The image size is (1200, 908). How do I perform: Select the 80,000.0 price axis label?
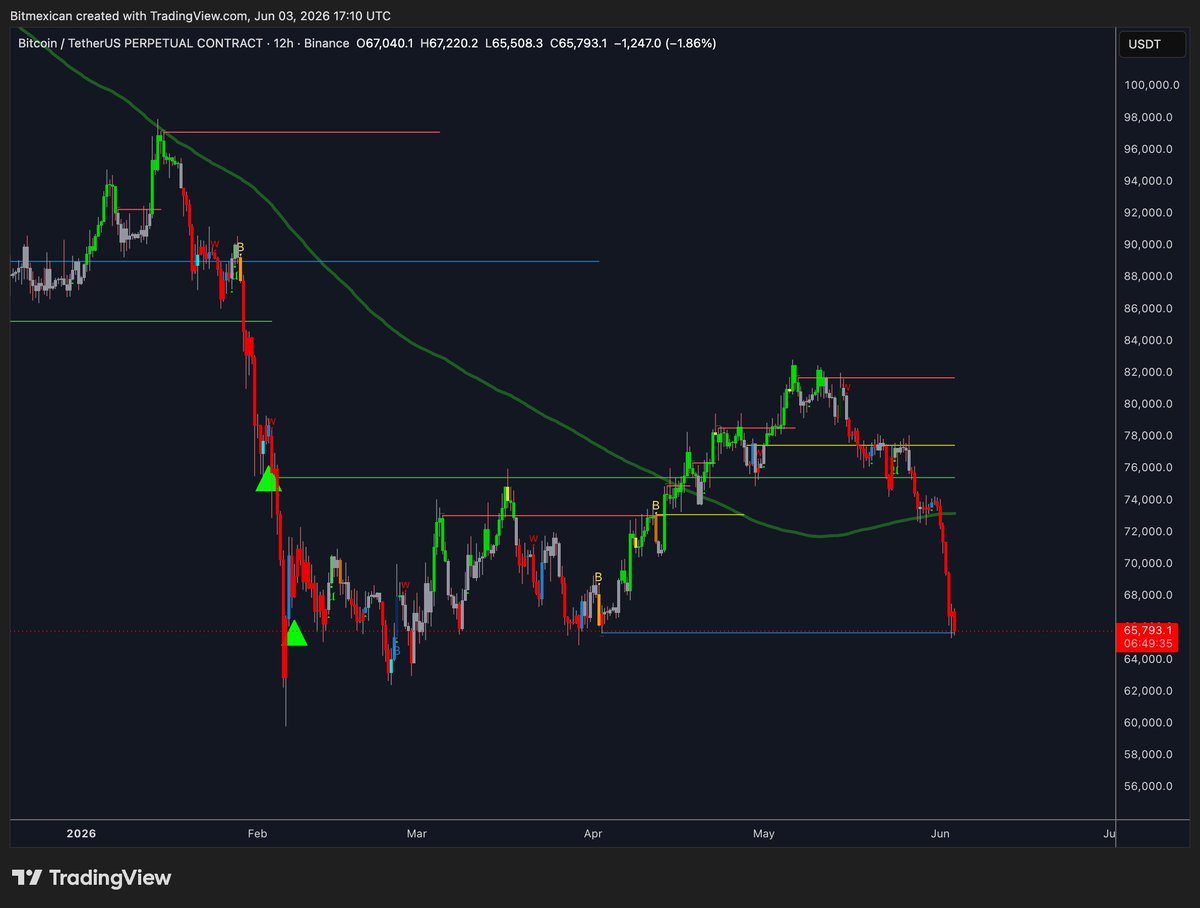(1150, 404)
